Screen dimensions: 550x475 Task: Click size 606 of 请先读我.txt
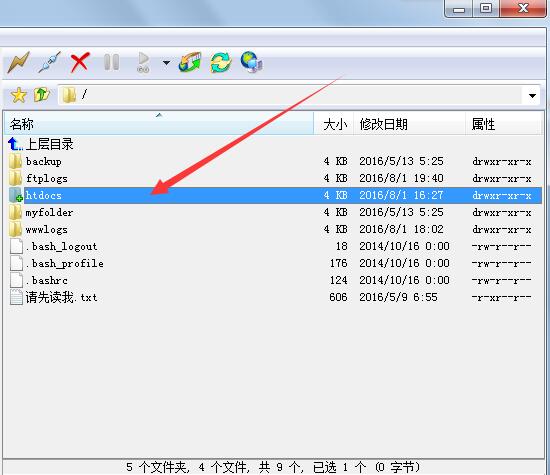pyautogui.click(x=338, y=297)
